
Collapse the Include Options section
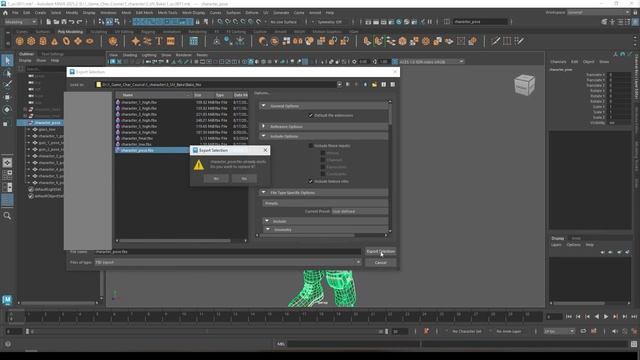point(264,136)
